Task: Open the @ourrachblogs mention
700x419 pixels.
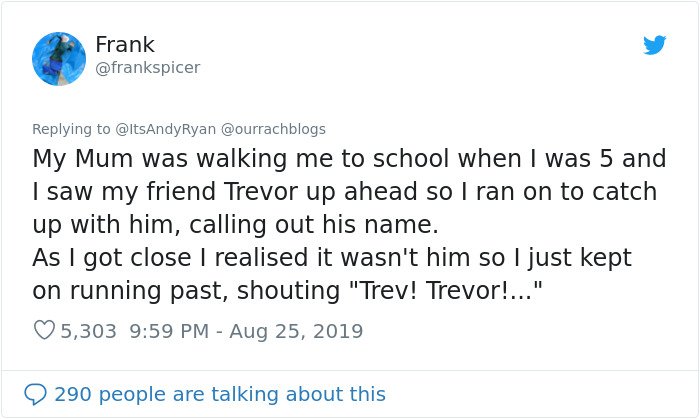Action: (273, 129)
